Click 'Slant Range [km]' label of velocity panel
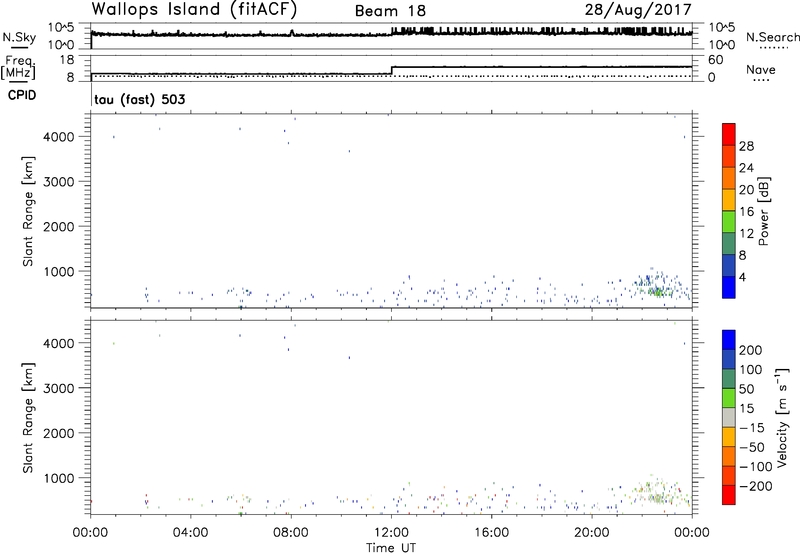Image resolution: width=800 pixels, height=554 pixels. coord(28,418)
